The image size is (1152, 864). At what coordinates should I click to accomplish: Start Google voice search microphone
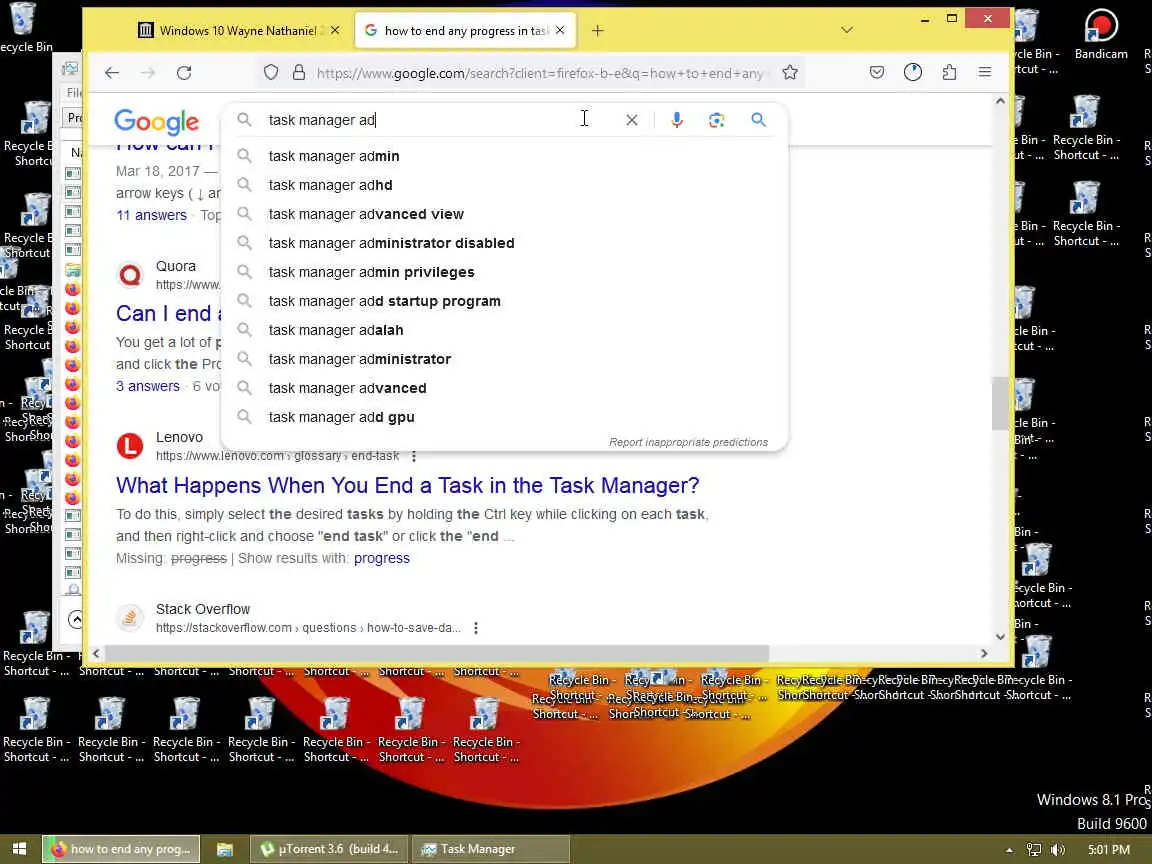coord(677,120)
